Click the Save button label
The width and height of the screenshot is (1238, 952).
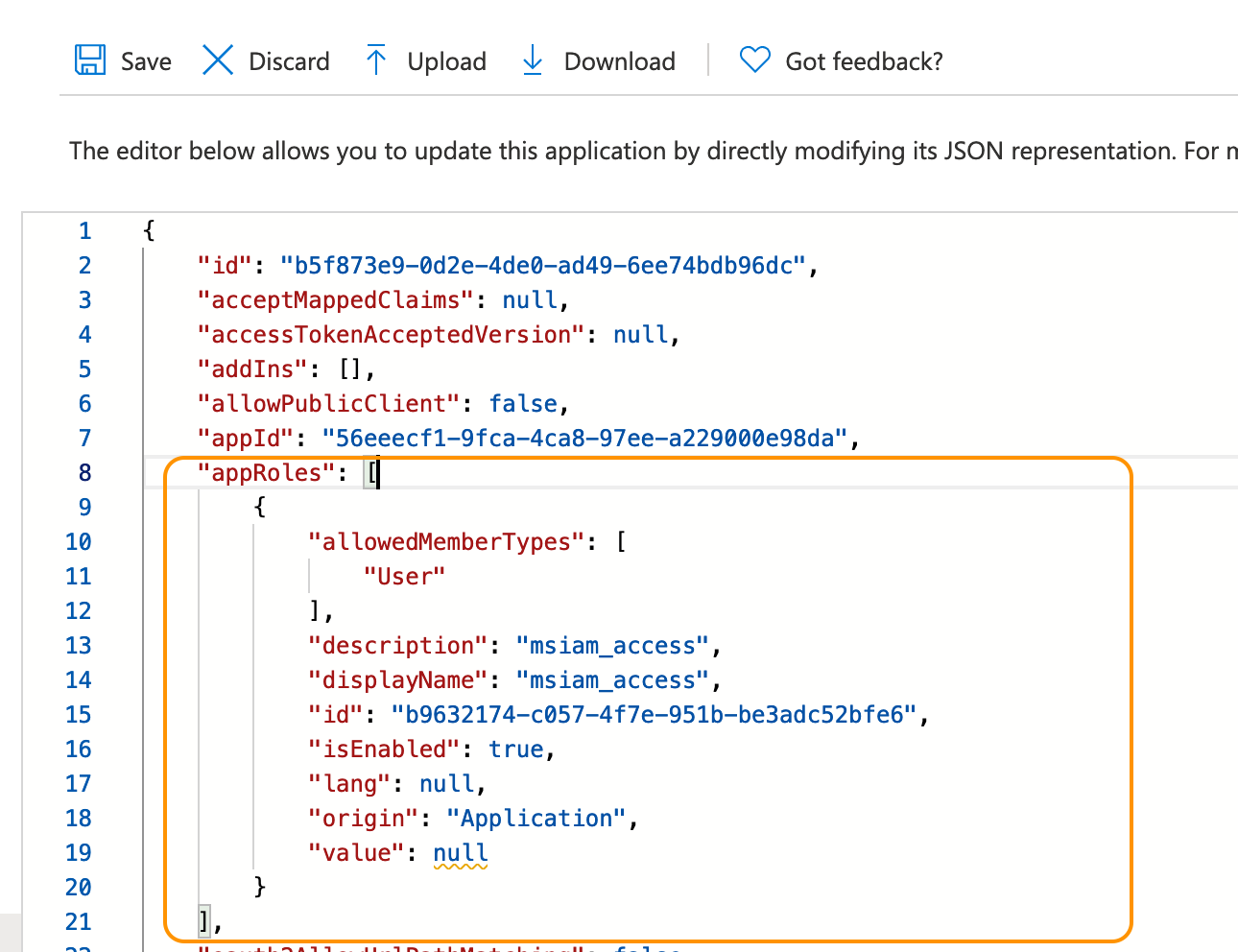[x=146, y=61]
